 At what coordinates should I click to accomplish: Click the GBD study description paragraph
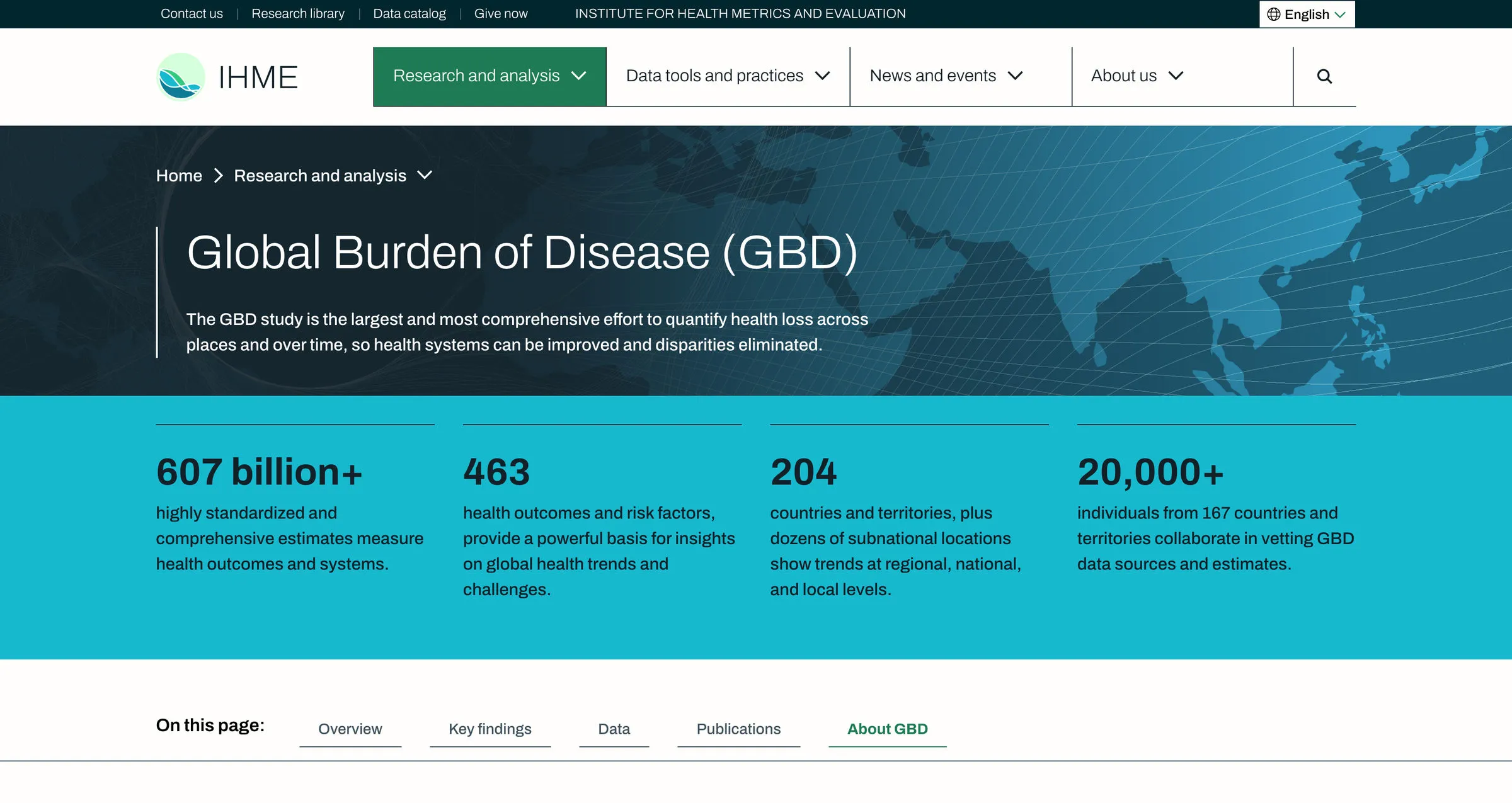coord(527,332)
